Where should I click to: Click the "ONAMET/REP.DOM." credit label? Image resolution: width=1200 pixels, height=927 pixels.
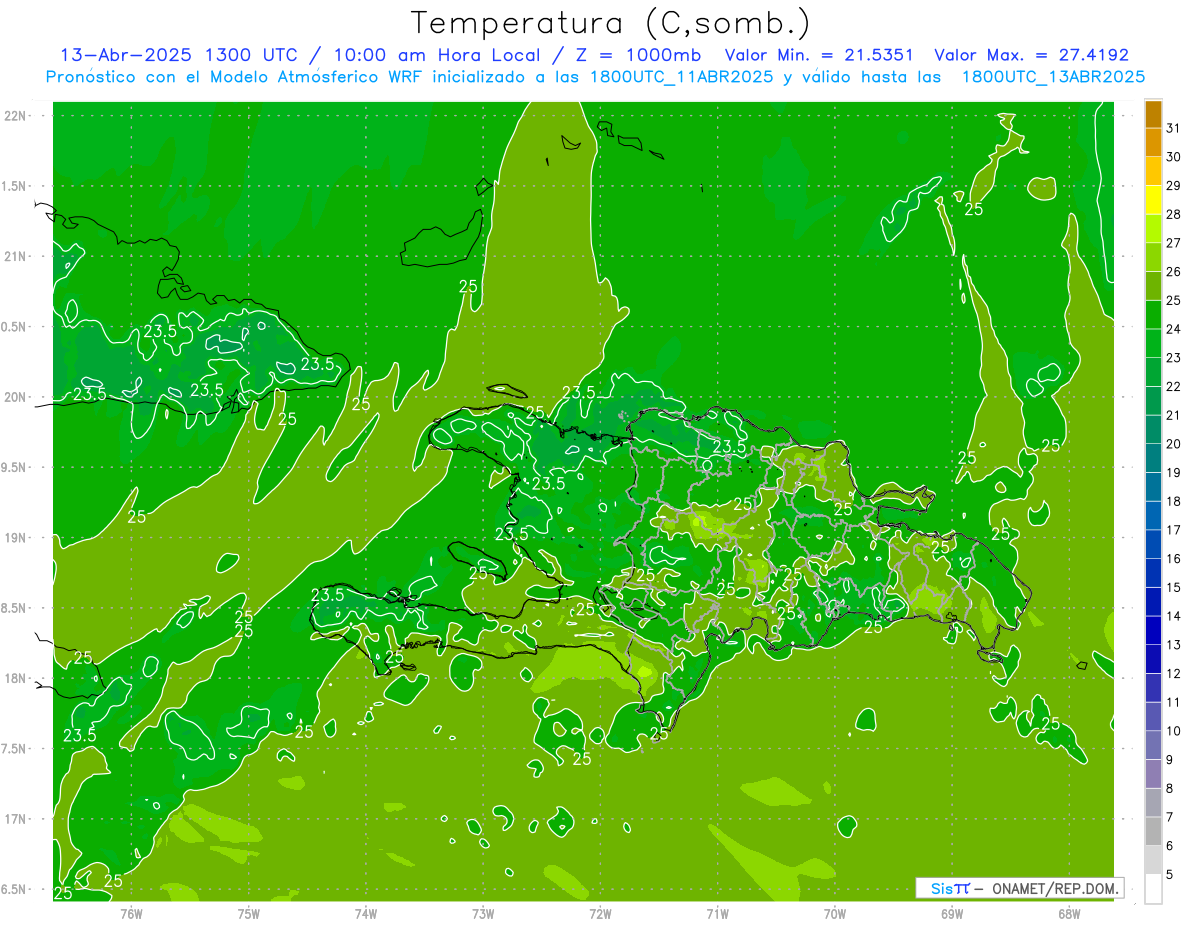click(1056, 888)
